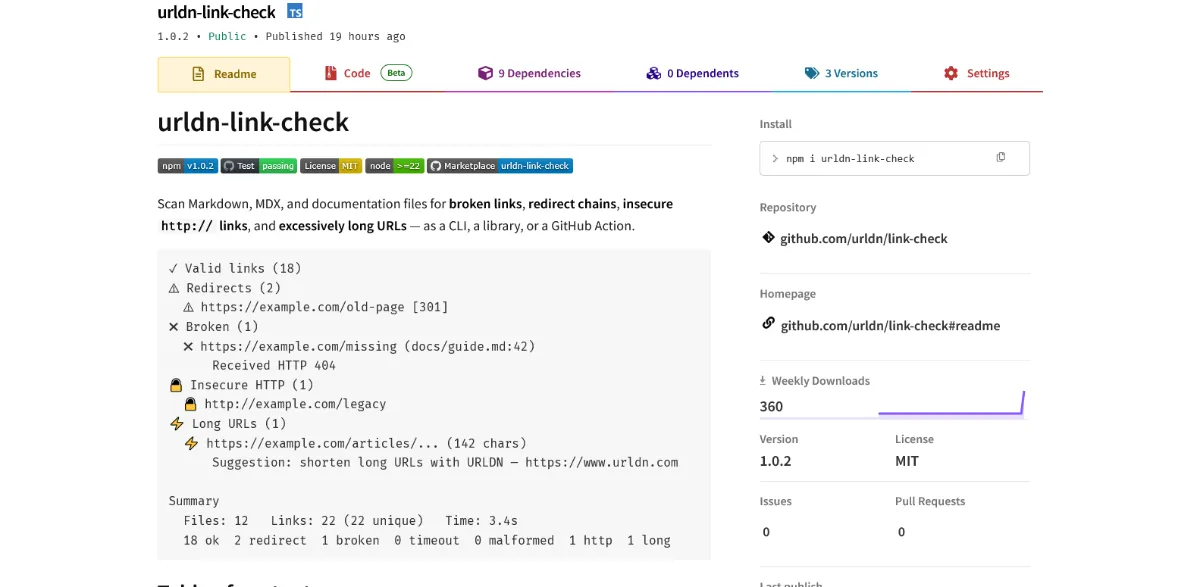Open the 0 Dependents tab
1200x587 pixels.
(x=692, y=73)
